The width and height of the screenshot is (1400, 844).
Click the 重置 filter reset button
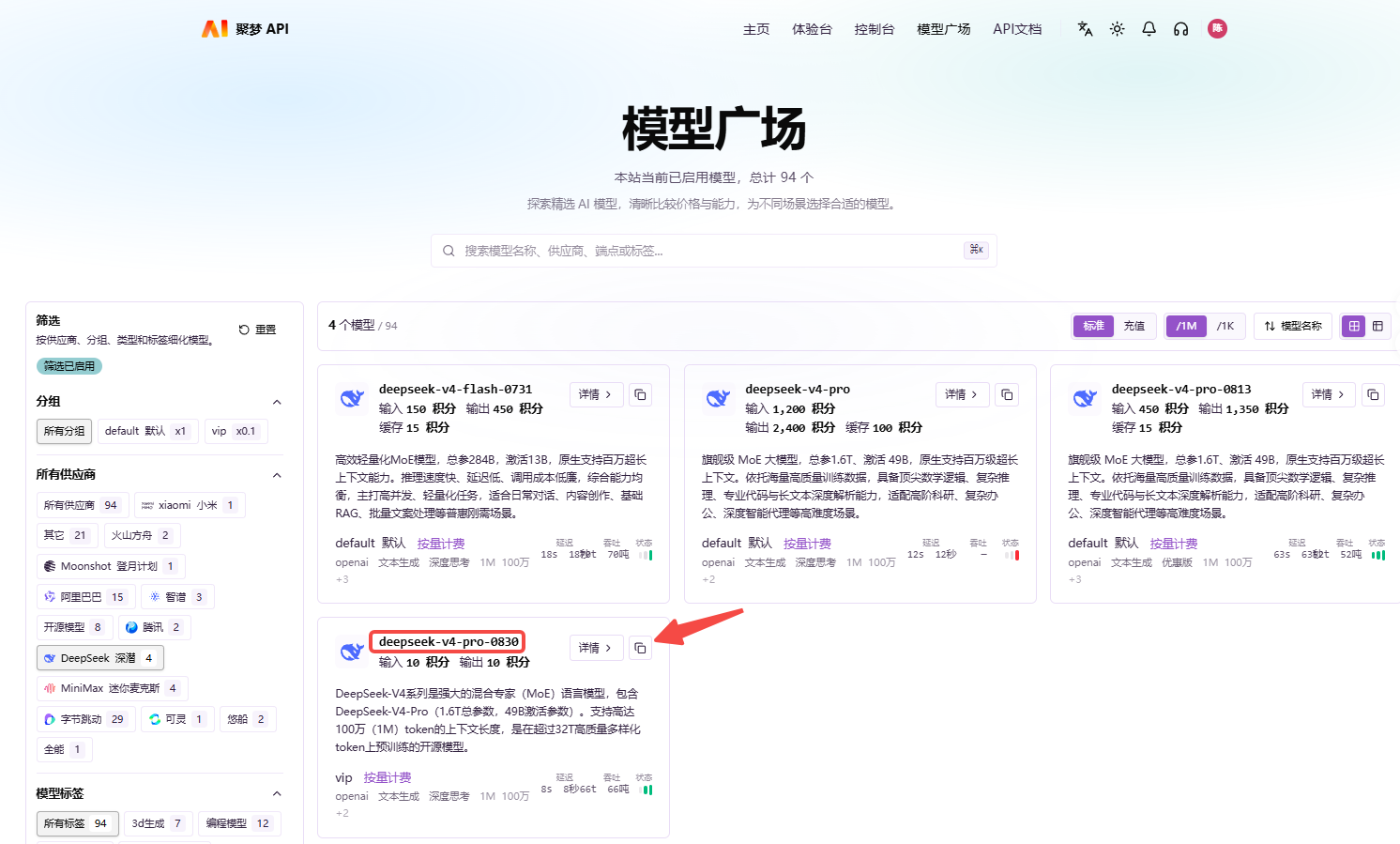[x=257, y=330]
